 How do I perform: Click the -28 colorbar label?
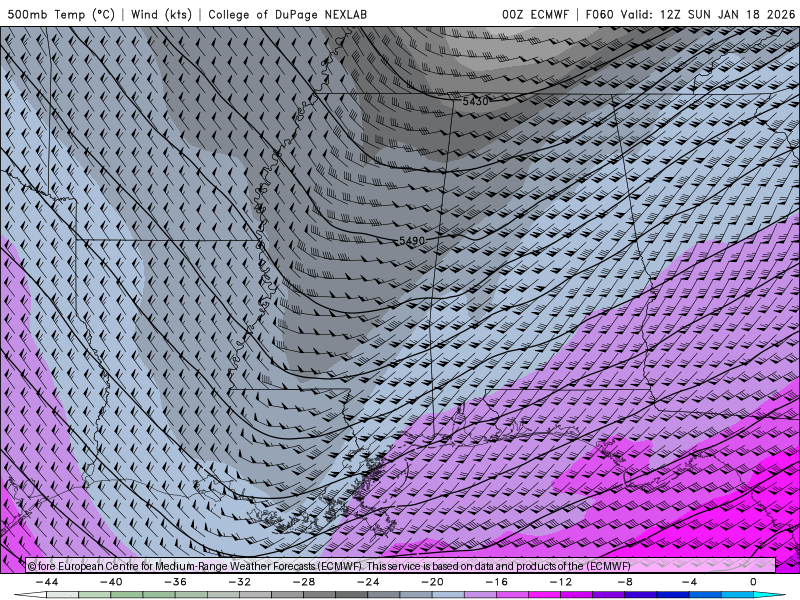pyautogui.click(x=304, y=582)
